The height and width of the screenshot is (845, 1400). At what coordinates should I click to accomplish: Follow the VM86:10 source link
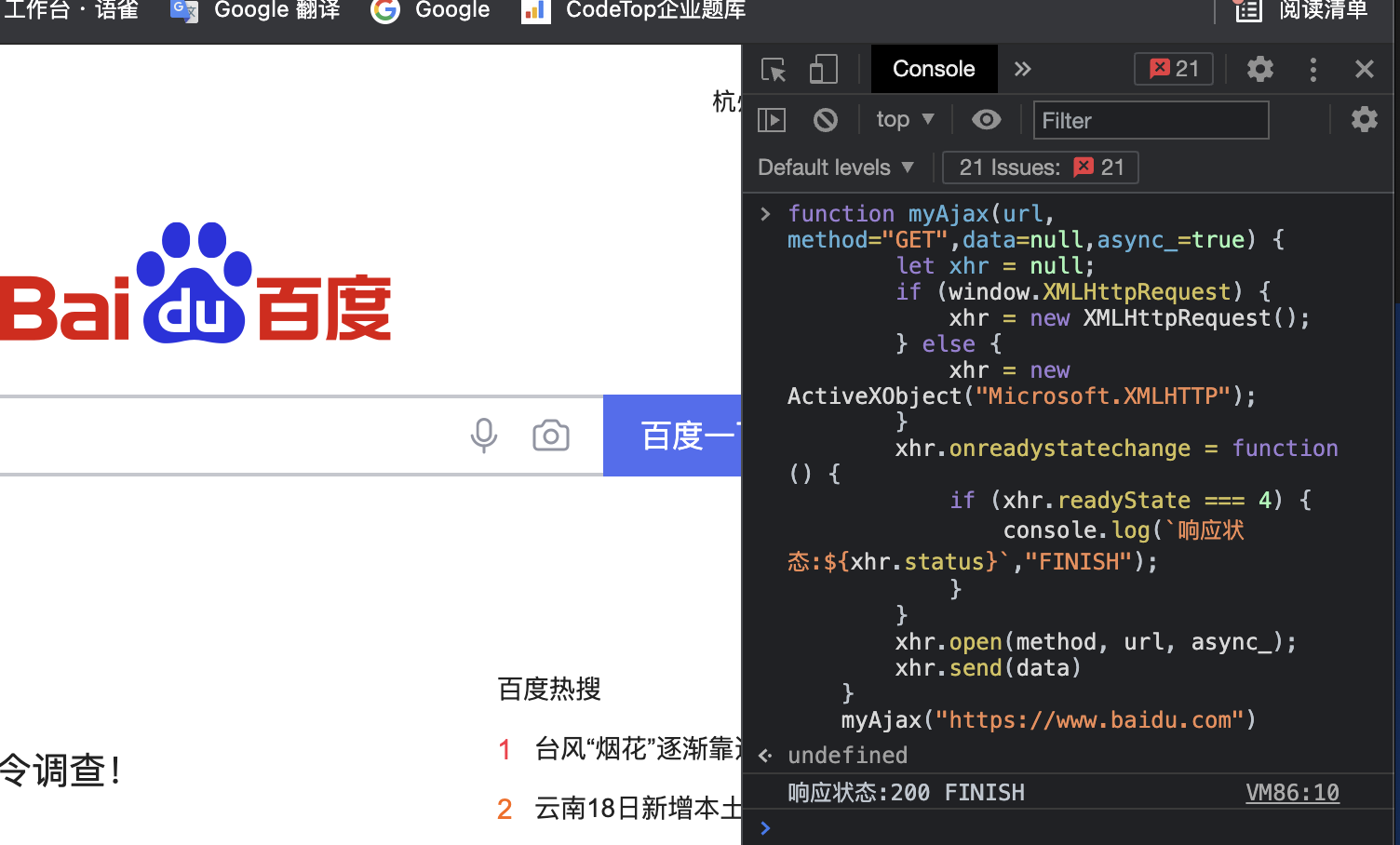tap(1292, 792)
